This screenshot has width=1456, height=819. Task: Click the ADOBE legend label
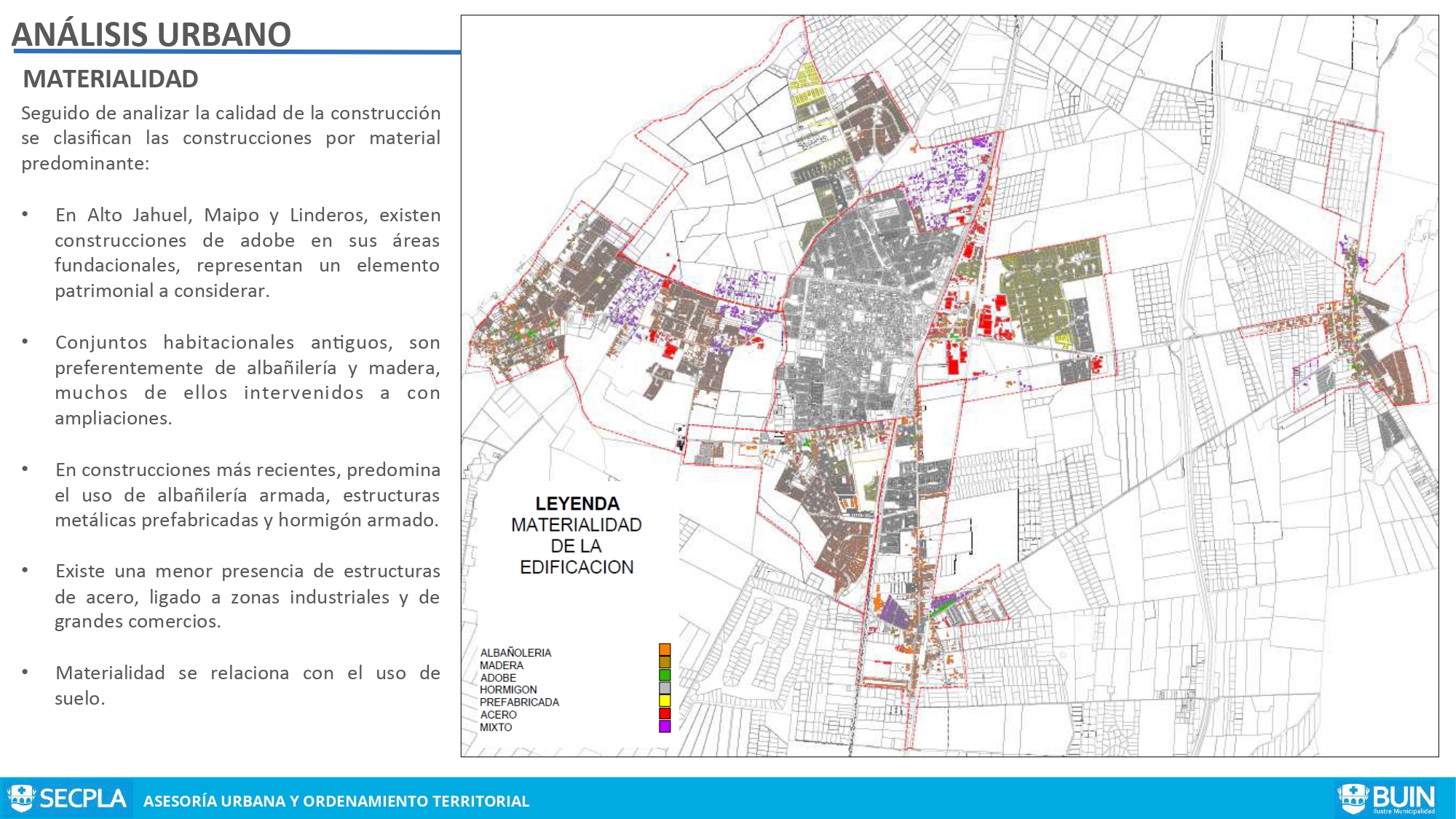[498, 678]
